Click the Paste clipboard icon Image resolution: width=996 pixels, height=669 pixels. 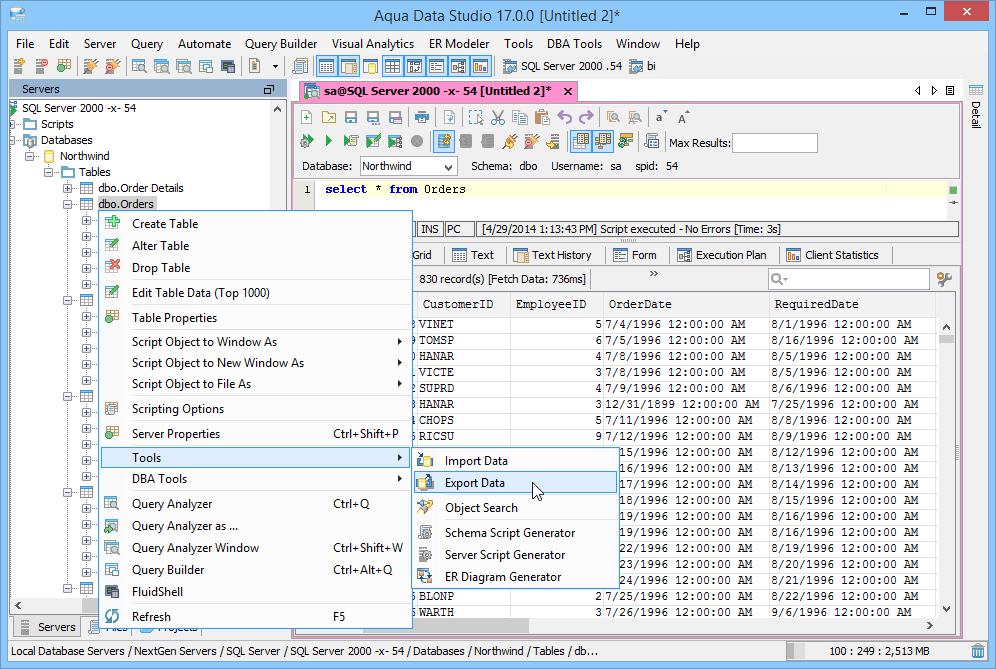542,117
